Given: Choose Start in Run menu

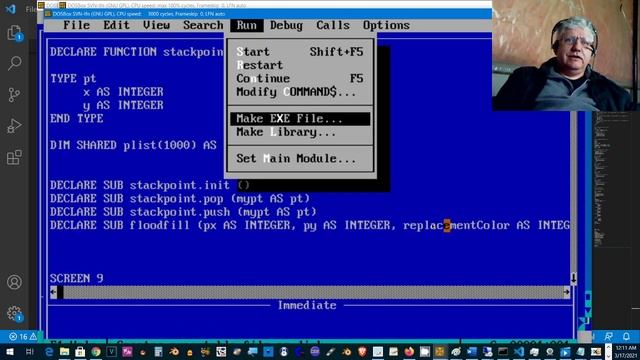Looking at the screenshot, I should pyautogui.click(x=300, y=52).
